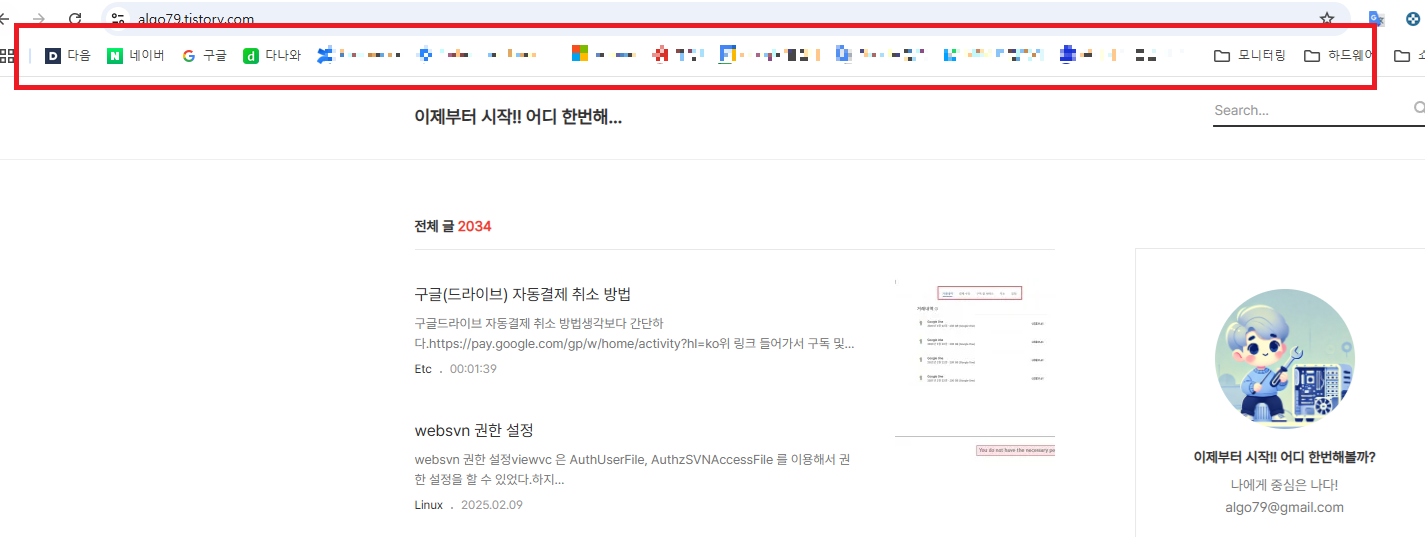
Task: Click profile name 이제부터 시작!! 어디 한번해볼까?
Action: [1285, 457]
